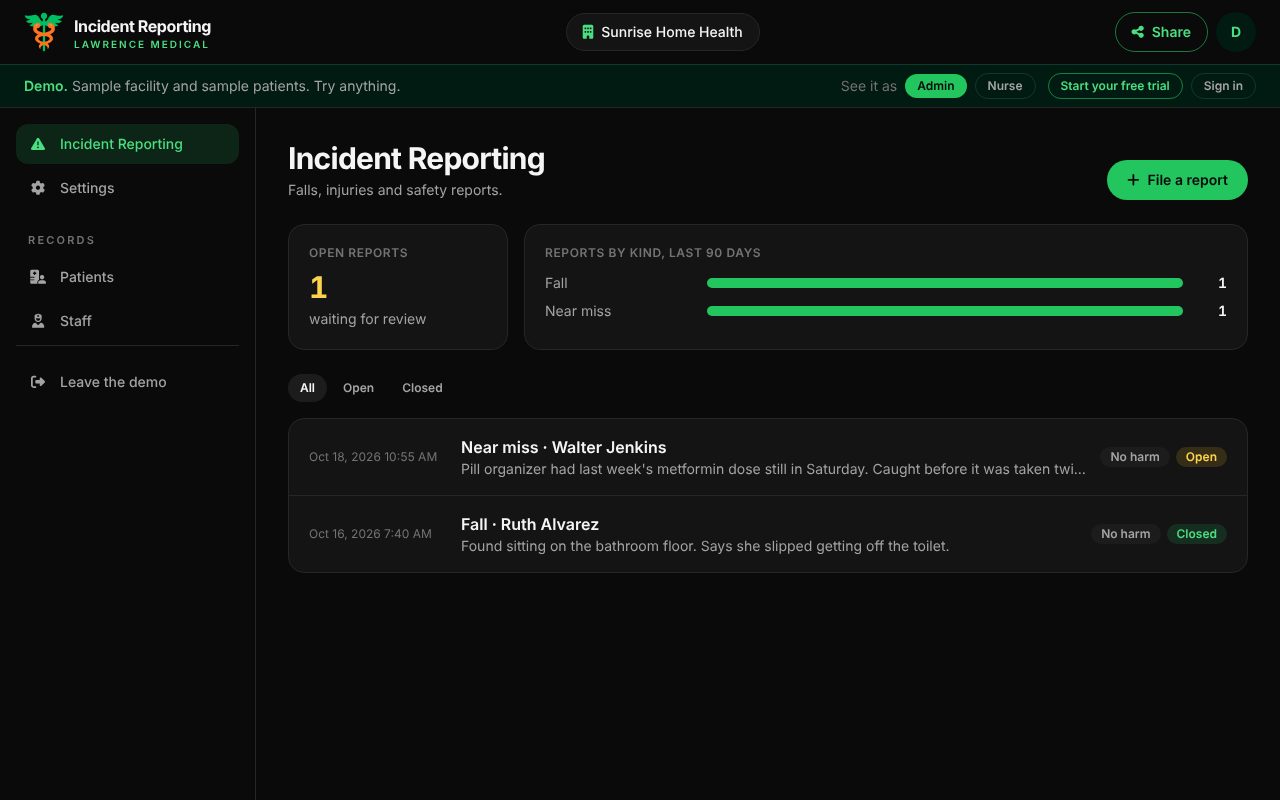This screenshot has width=1280, height=800.
Task: Go to Staff records
Action: coord(127,321)
